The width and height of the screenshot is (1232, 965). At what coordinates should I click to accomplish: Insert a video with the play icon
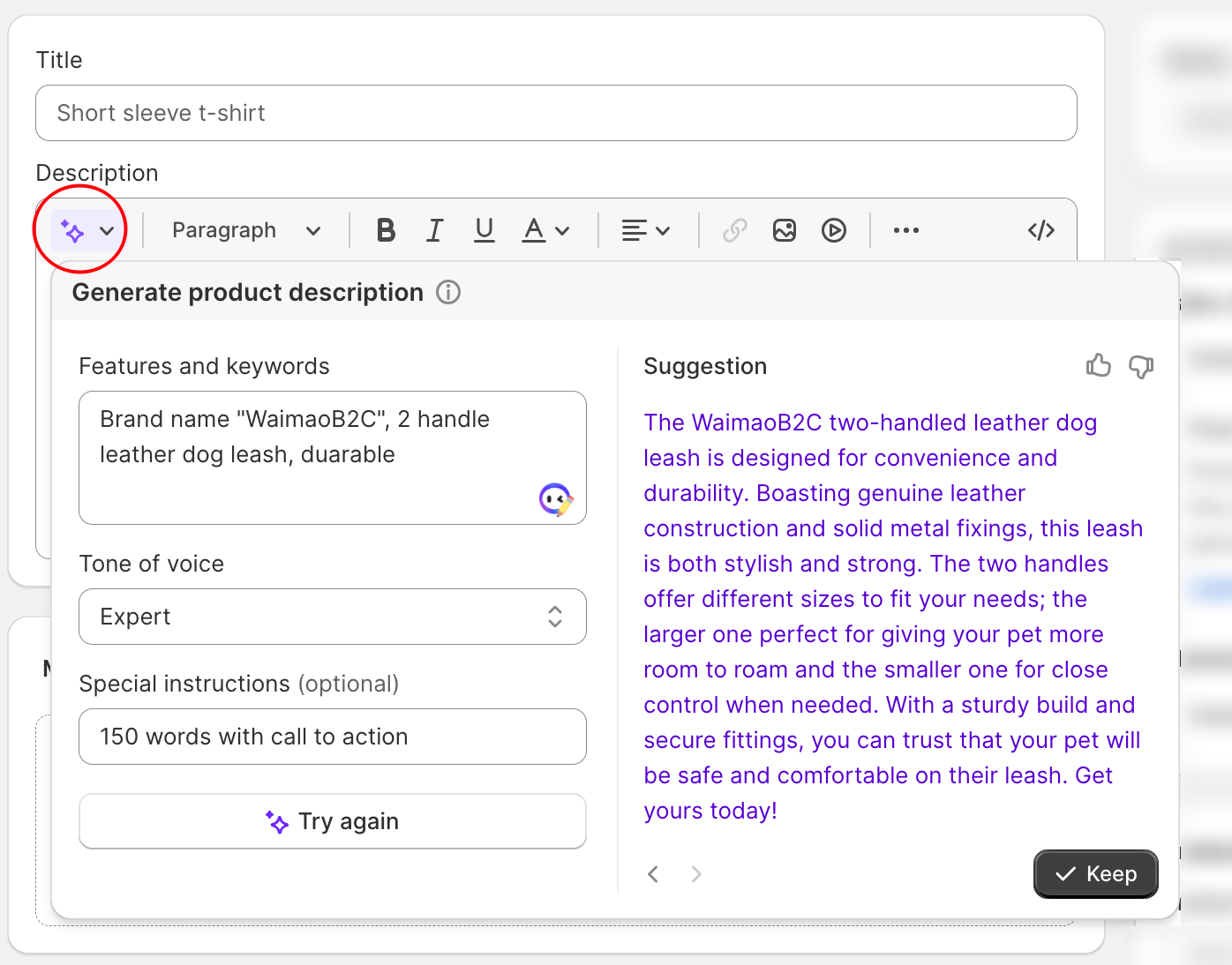tap(834, 231)
